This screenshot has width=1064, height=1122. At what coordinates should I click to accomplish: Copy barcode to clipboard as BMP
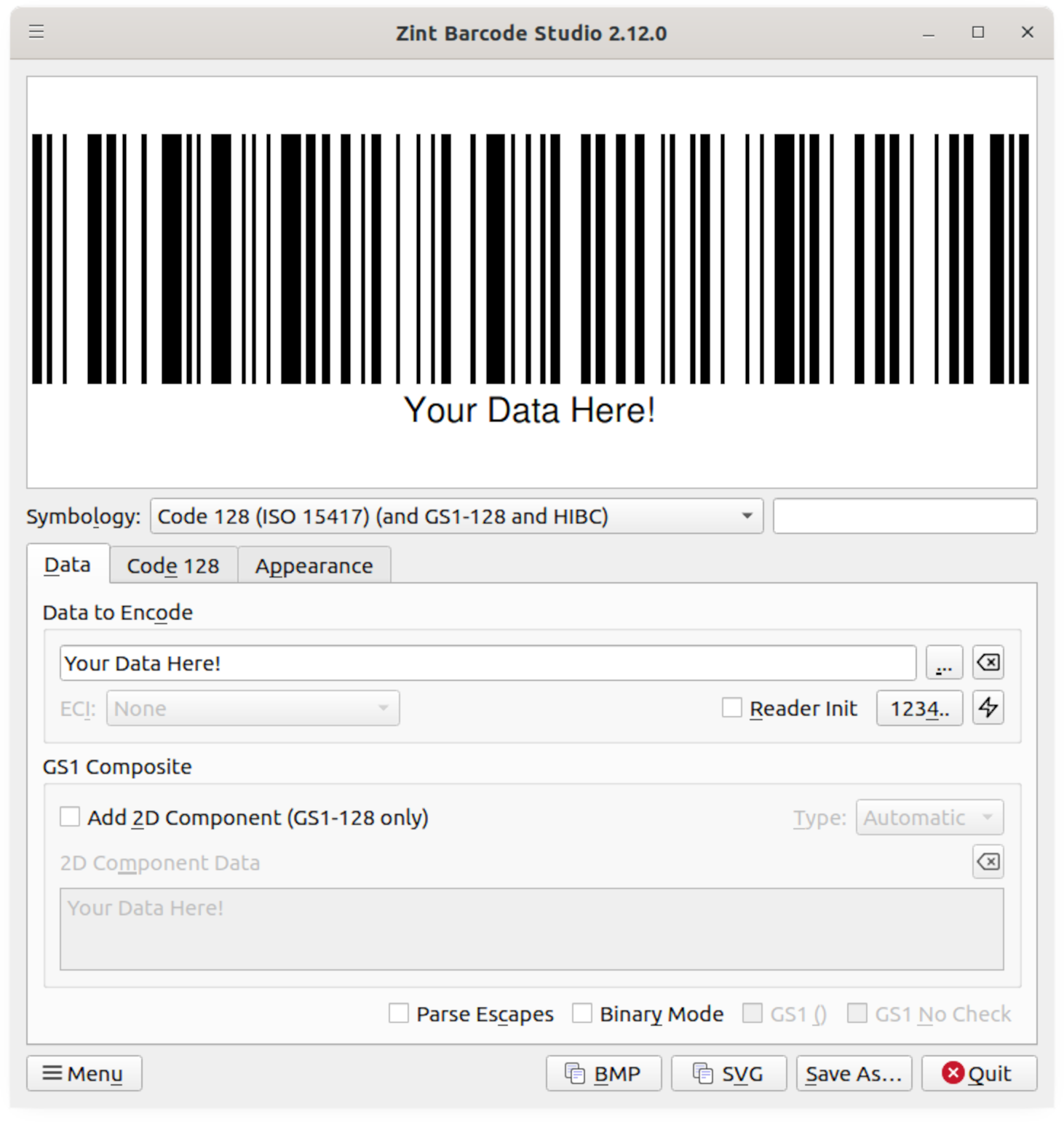pyautogui.click(x=603, y=1073)
